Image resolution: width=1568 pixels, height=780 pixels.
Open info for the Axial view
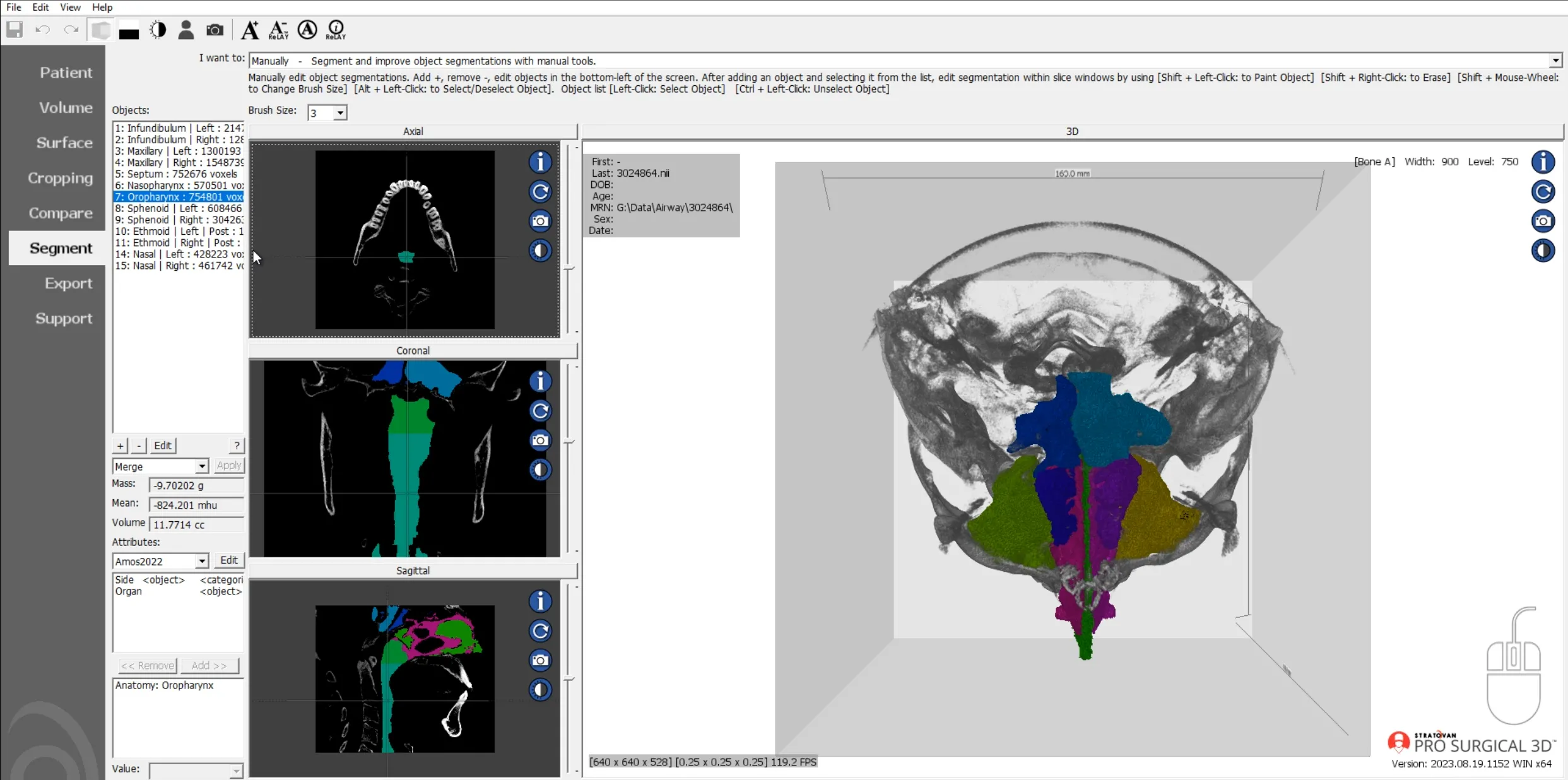[540, 162]
